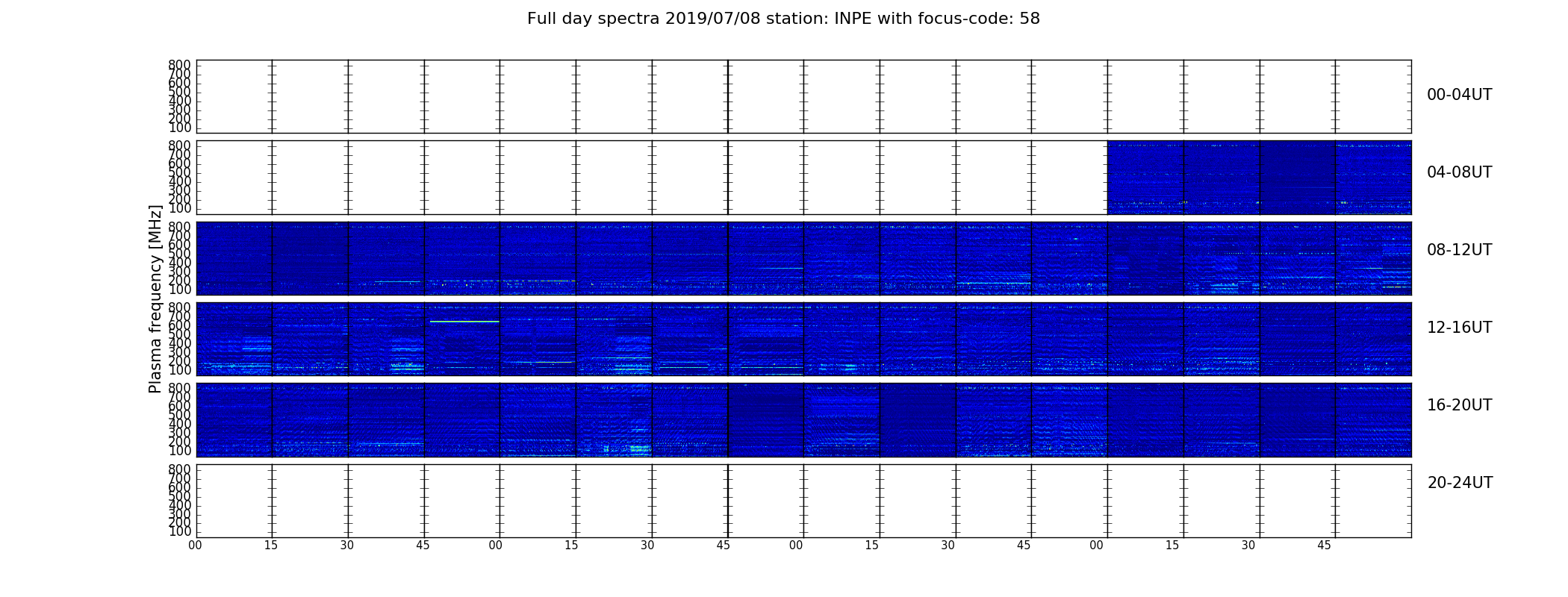Select the 16-20UT spectrogram panel

coord(803,419)
